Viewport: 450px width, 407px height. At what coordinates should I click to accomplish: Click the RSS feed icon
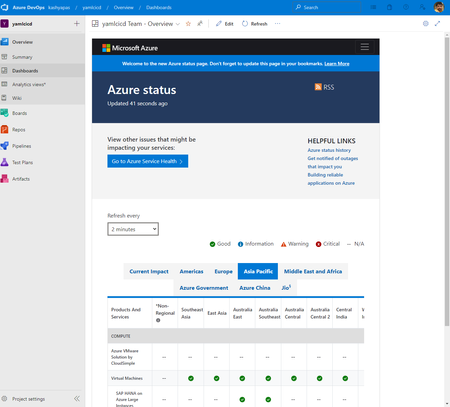pyautogui.click(x=318, y=87)
